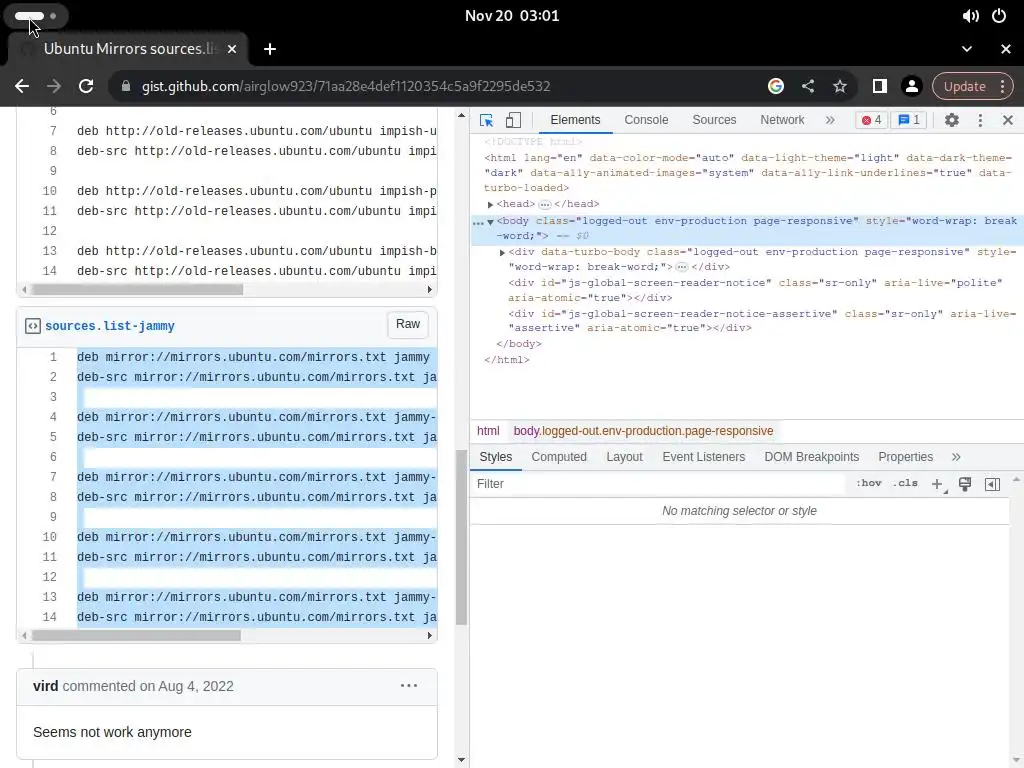Add a new style rule plus icon
Image resolution: width=1024 pixels, height=768 pixels.
pyautogui.click(x=937, y=484)
